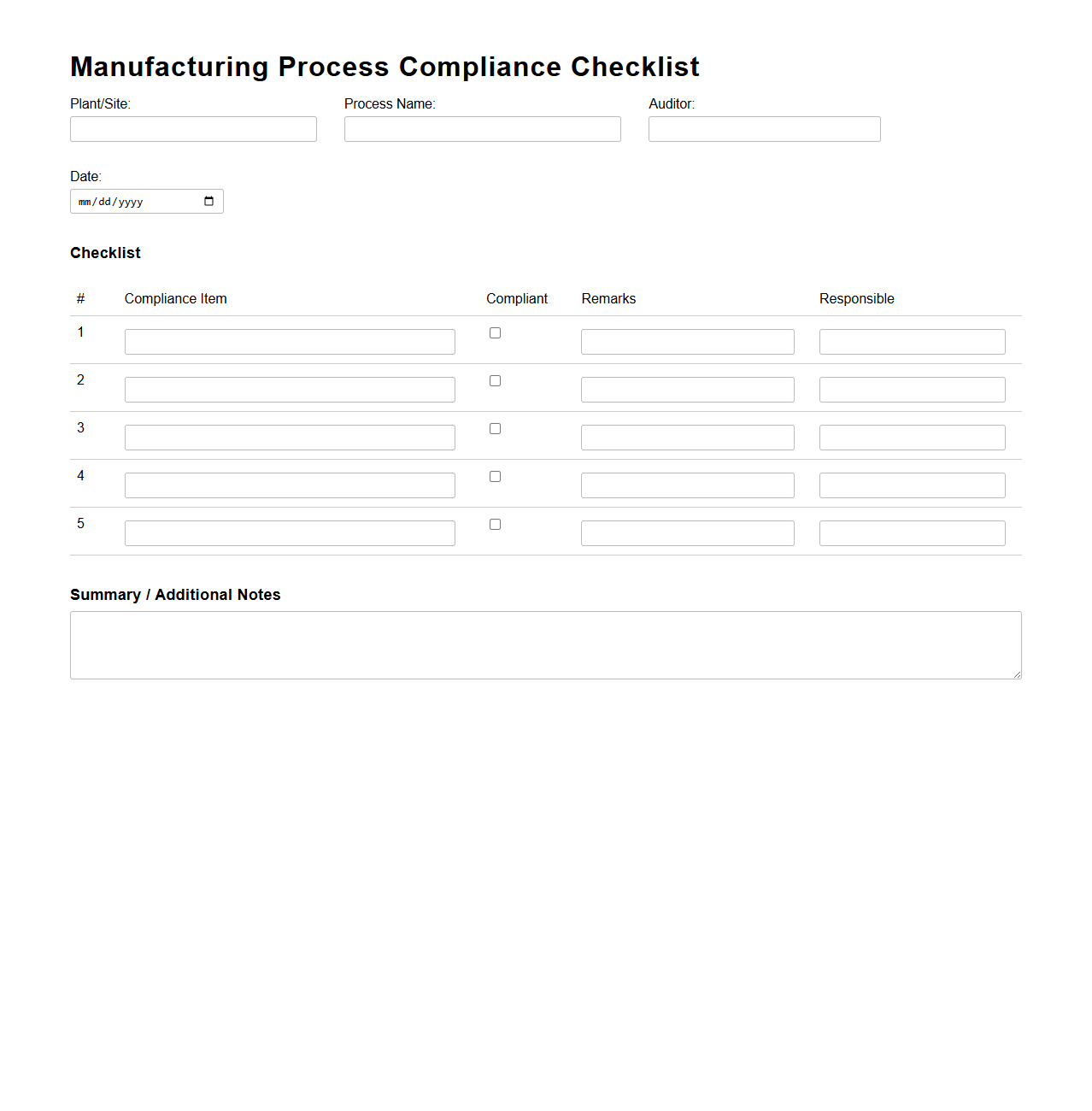Click the Responsible input on row 5

point(912,532)
